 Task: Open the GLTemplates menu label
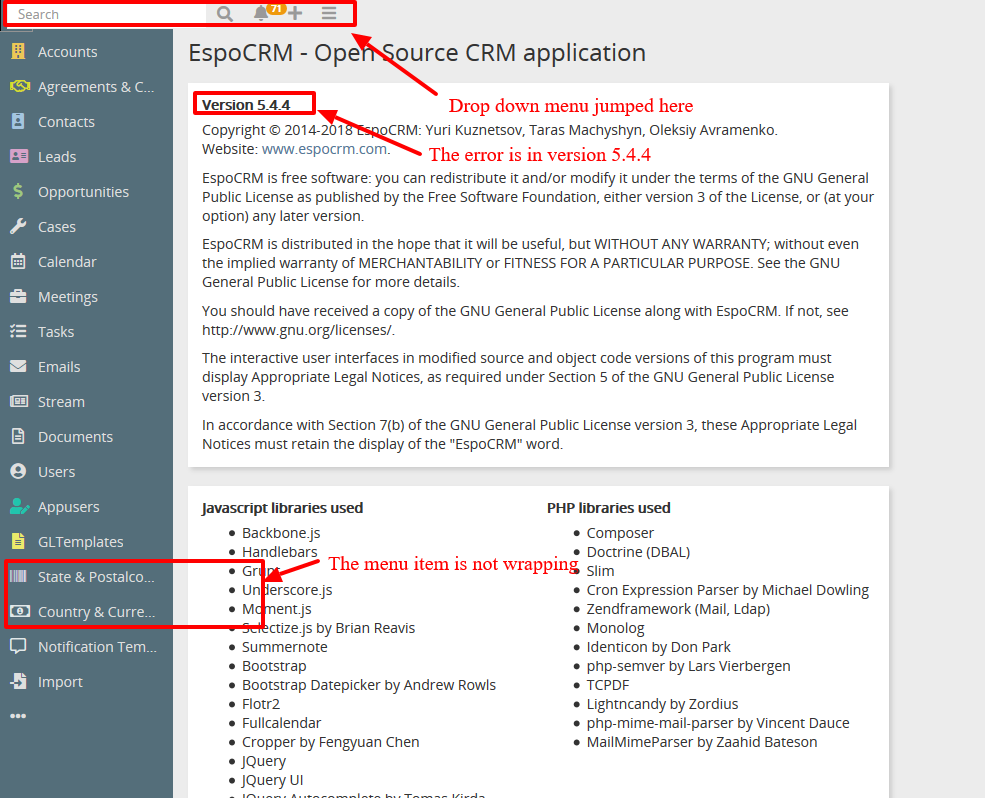click(x=80, y=542)
